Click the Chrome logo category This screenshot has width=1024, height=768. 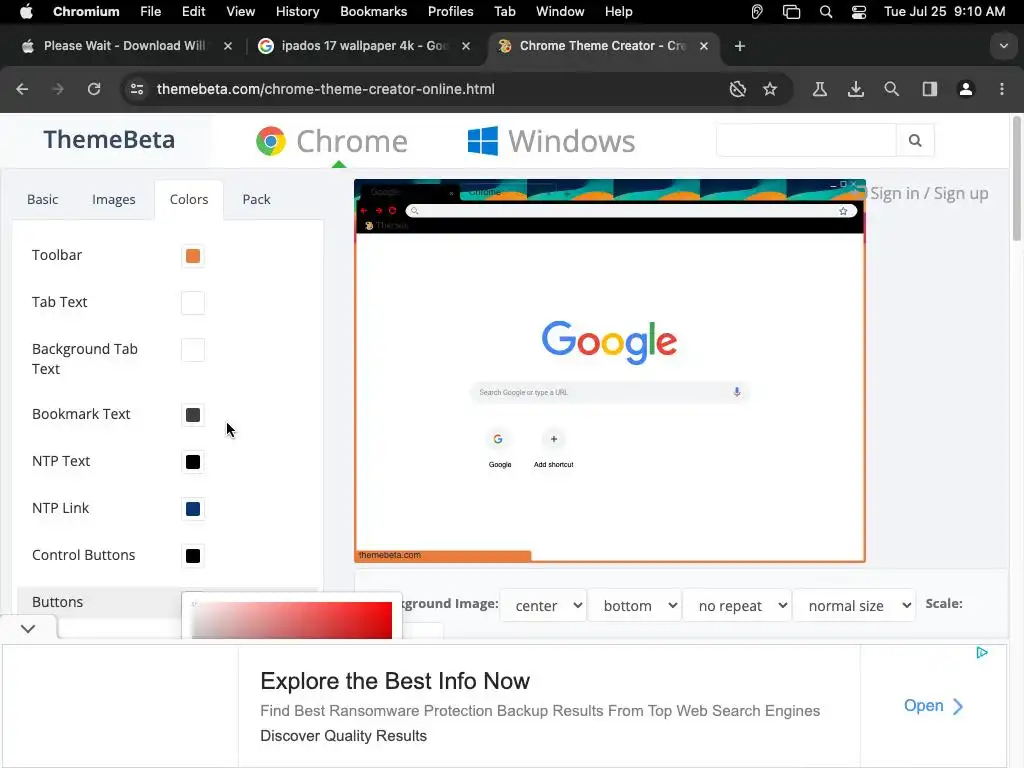[332, 141]
